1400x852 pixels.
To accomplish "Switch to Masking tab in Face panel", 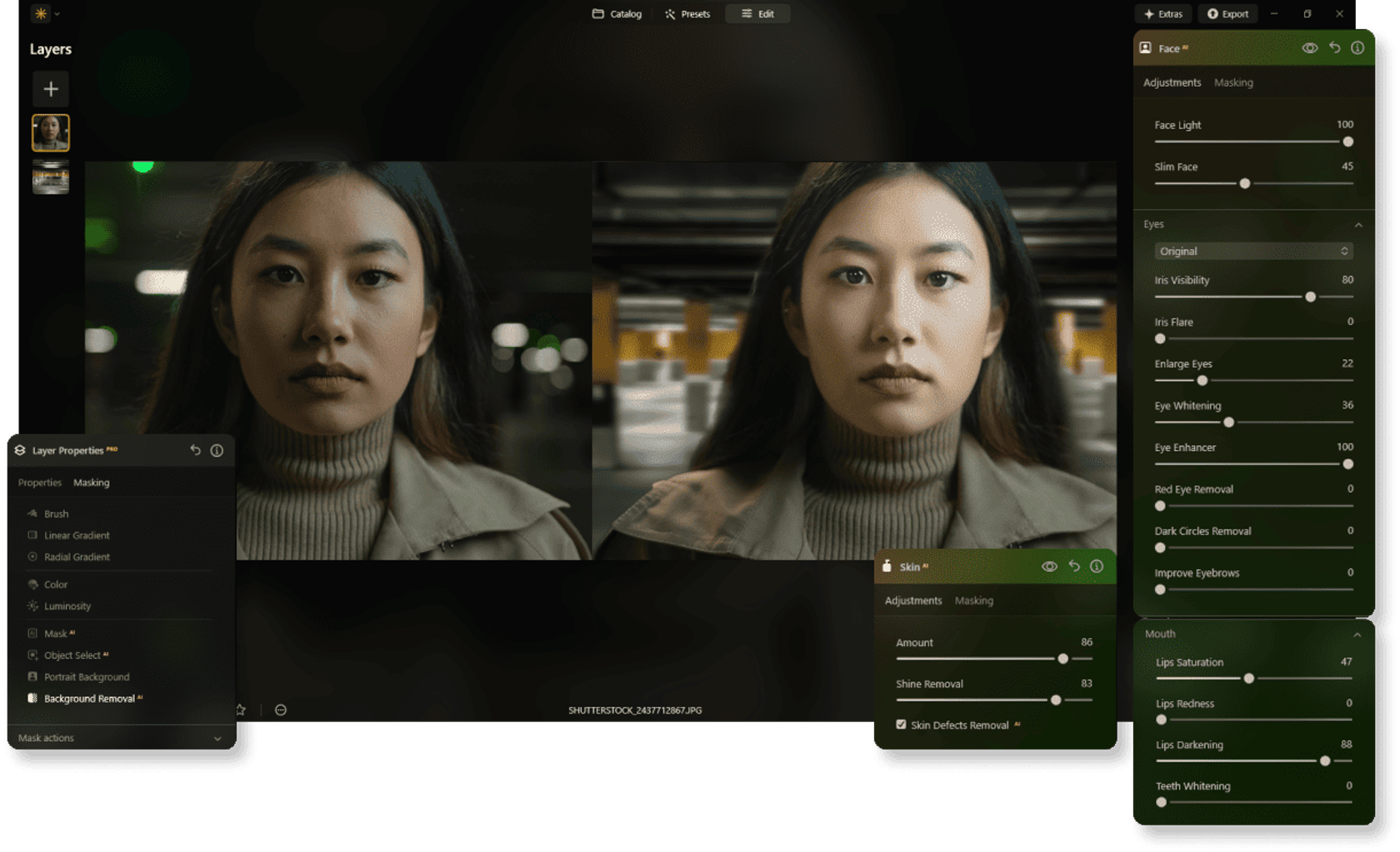I will 1233,83.
